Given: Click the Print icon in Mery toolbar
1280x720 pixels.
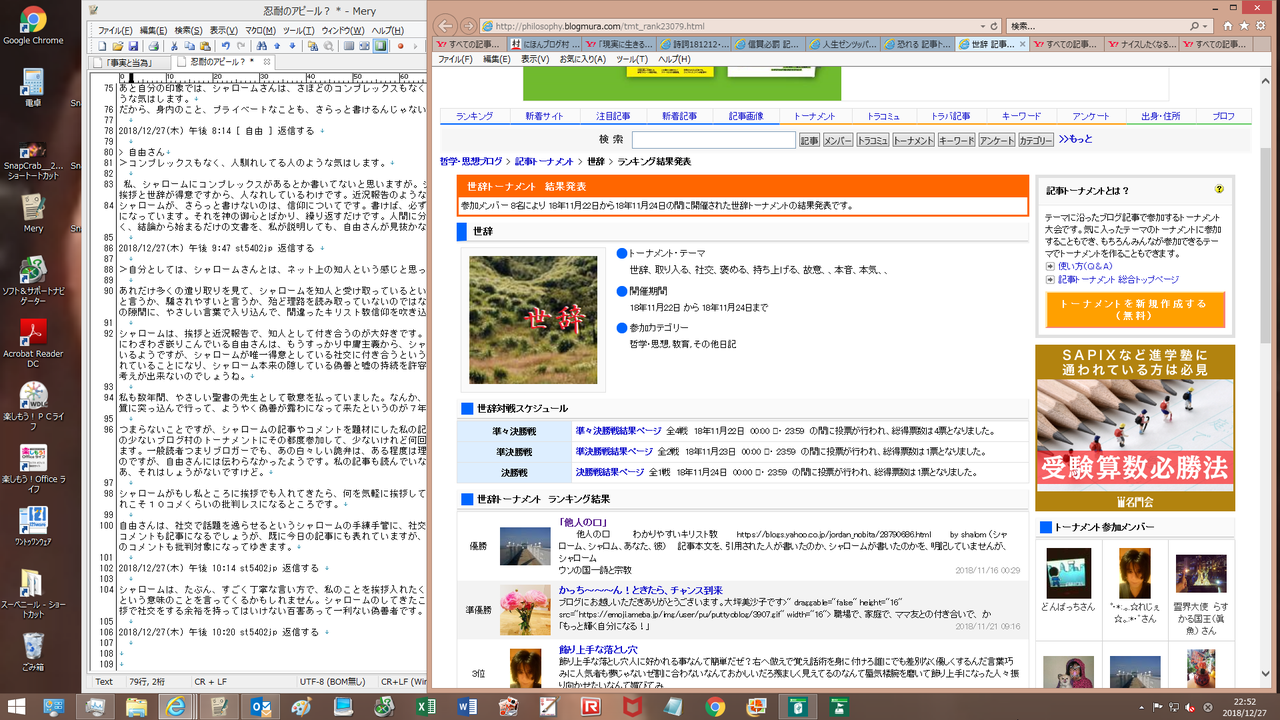Looking at the screenshot, I should click(x=154, y=46).
